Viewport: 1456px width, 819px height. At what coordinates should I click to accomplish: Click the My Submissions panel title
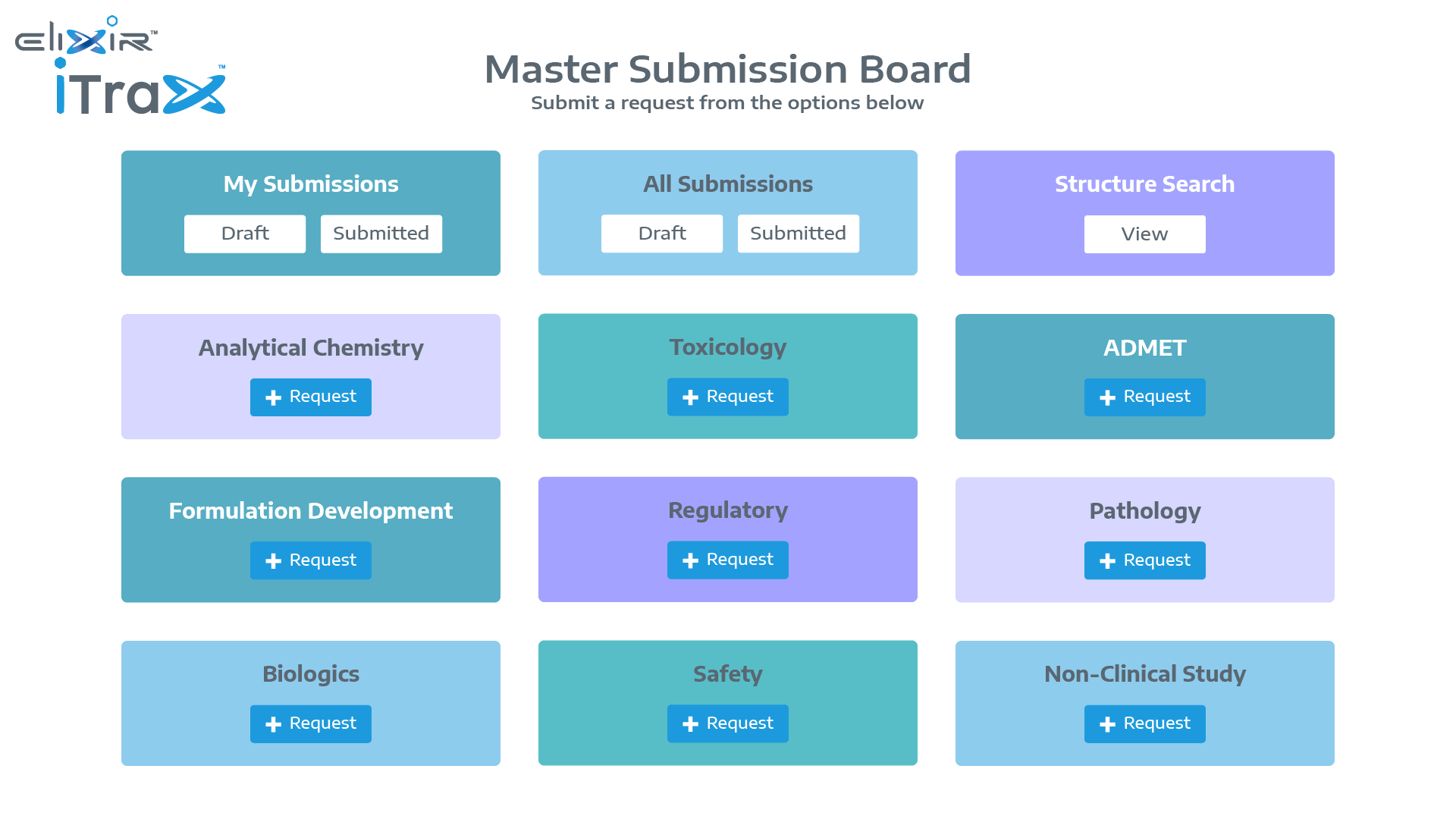[310, 184]
